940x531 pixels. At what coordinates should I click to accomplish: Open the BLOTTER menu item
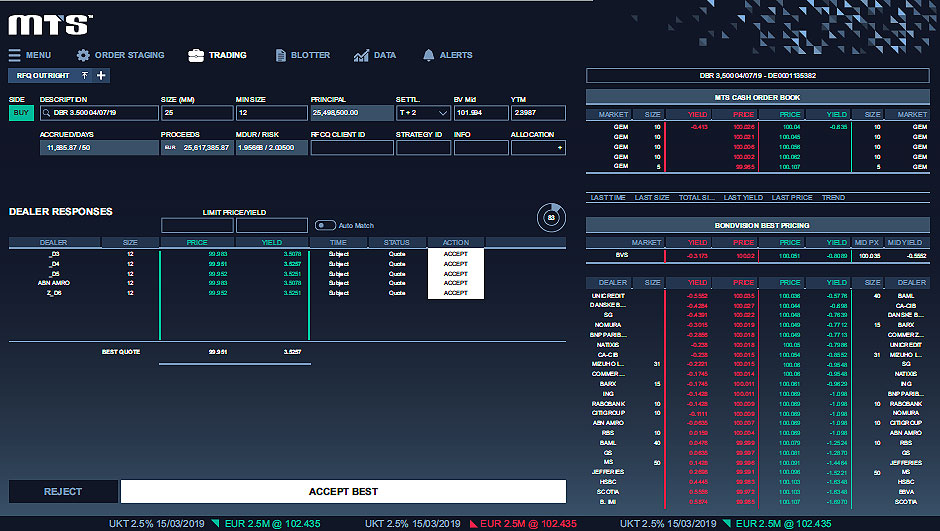tap(311, 55)
